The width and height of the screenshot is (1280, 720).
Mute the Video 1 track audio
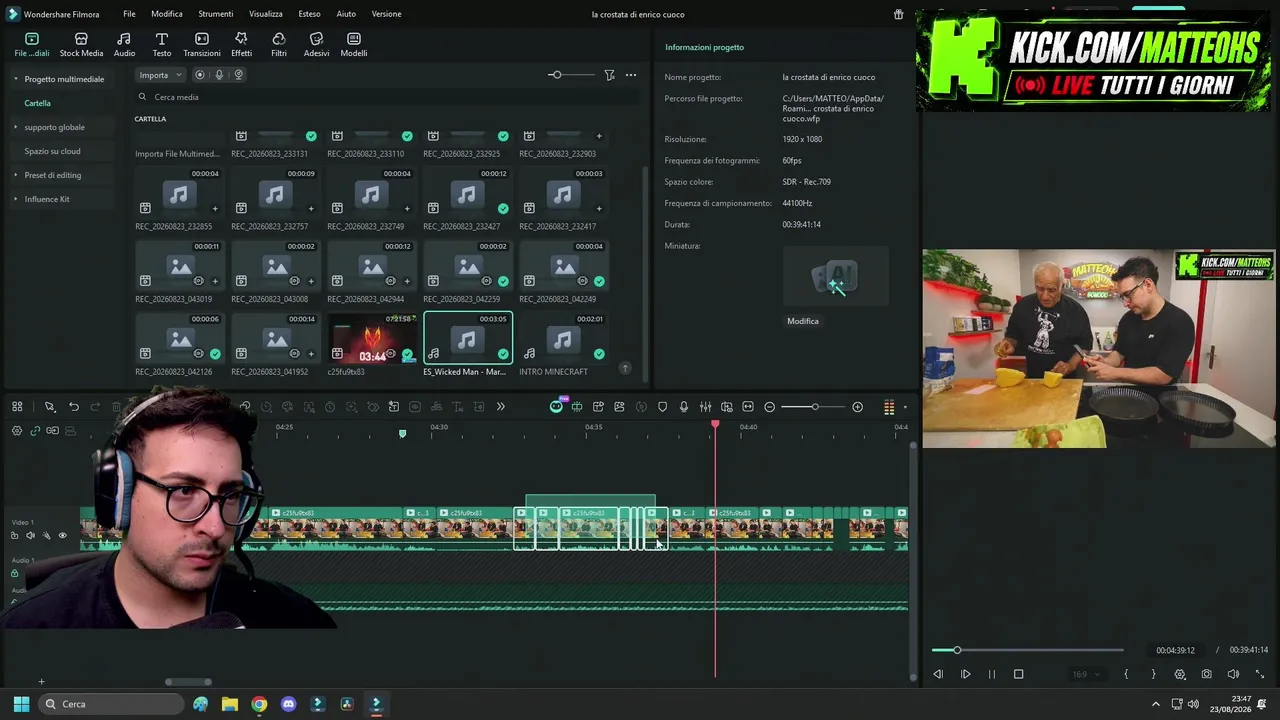(30, 536)
